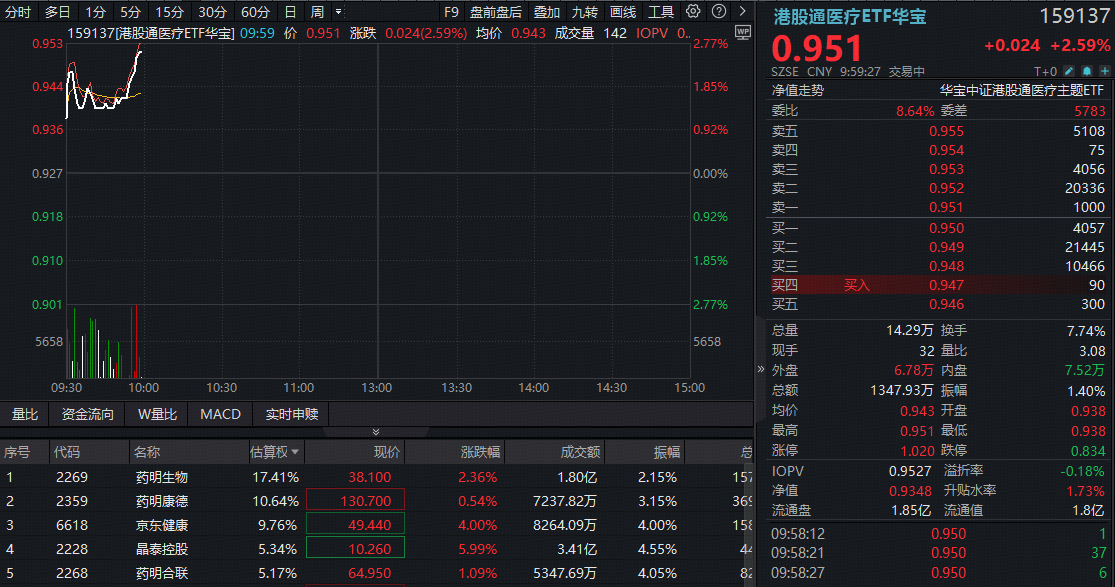1115x587 pixels.
Task: Click 京东健康 green-bordered price 49.440
Action: click(x=355, y=524)
